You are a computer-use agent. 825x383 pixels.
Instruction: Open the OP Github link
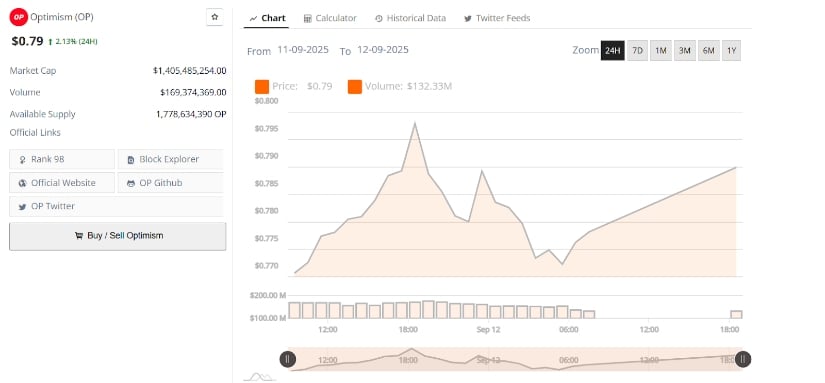pyautogui.click(x=170, y=183)
